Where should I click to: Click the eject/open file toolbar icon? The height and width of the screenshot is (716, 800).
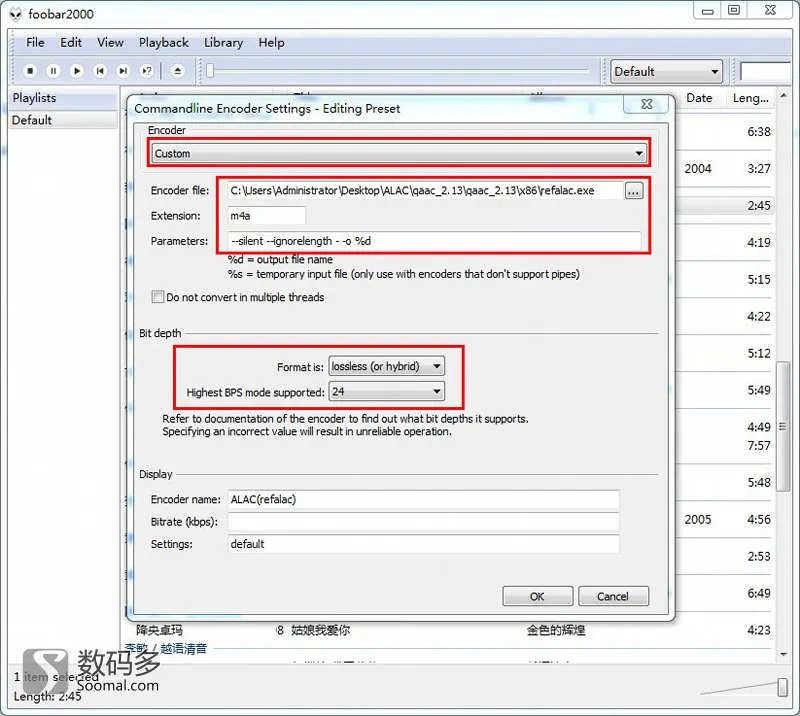click(x=178, y=71)
